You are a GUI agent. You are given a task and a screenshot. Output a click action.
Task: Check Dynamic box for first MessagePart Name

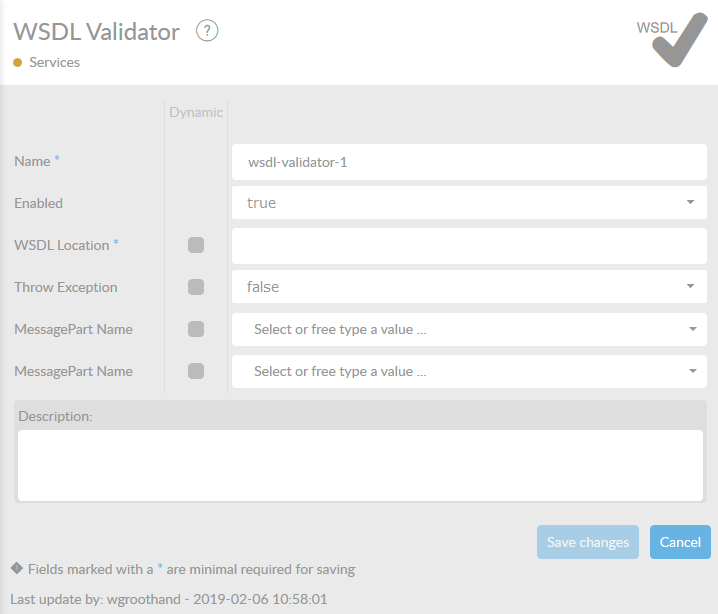pyautogui.click(x=196, y=329)
